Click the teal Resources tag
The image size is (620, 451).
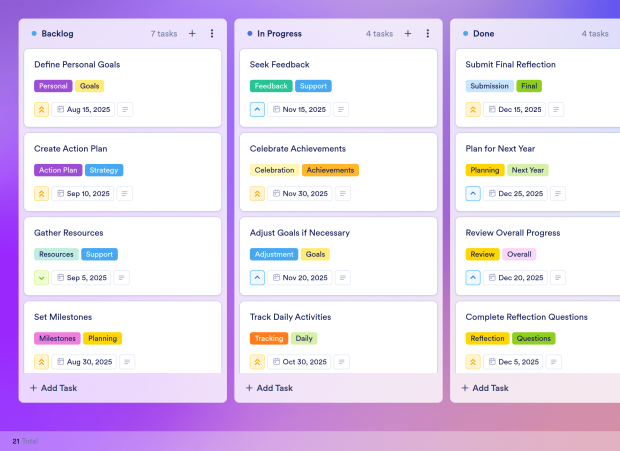[x=56, y=254]
